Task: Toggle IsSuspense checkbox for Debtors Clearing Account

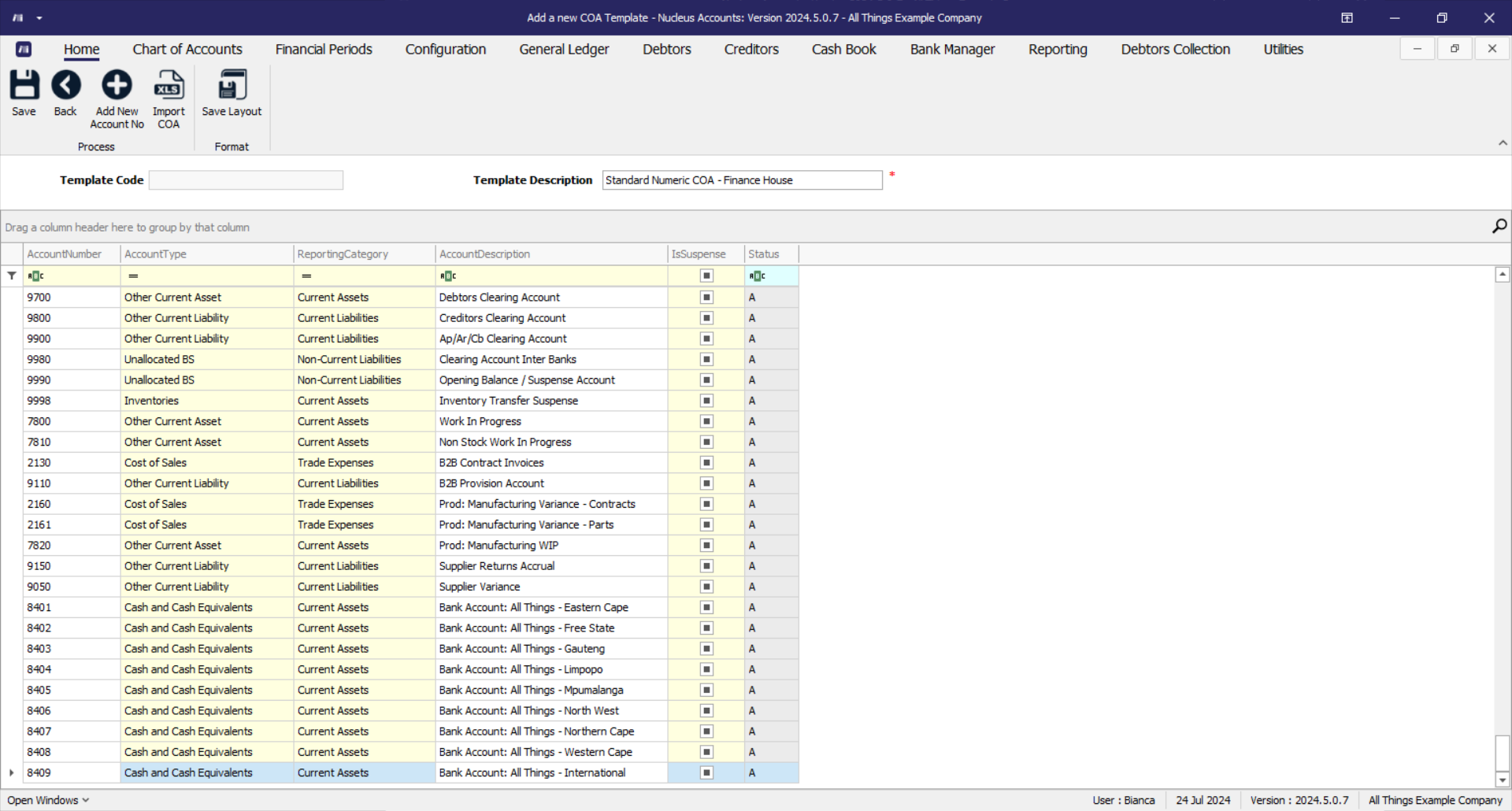Action: [x=706, y=298]
